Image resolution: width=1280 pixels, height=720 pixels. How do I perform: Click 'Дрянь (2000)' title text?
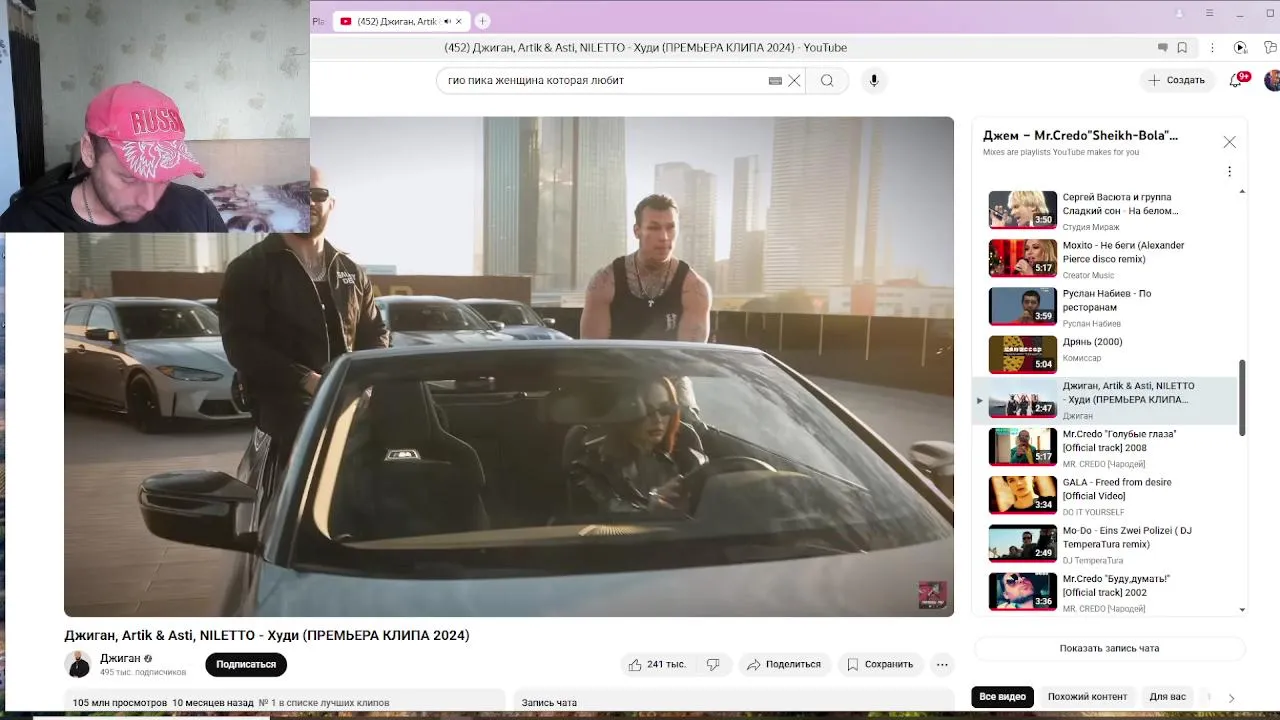[1092, 342]
